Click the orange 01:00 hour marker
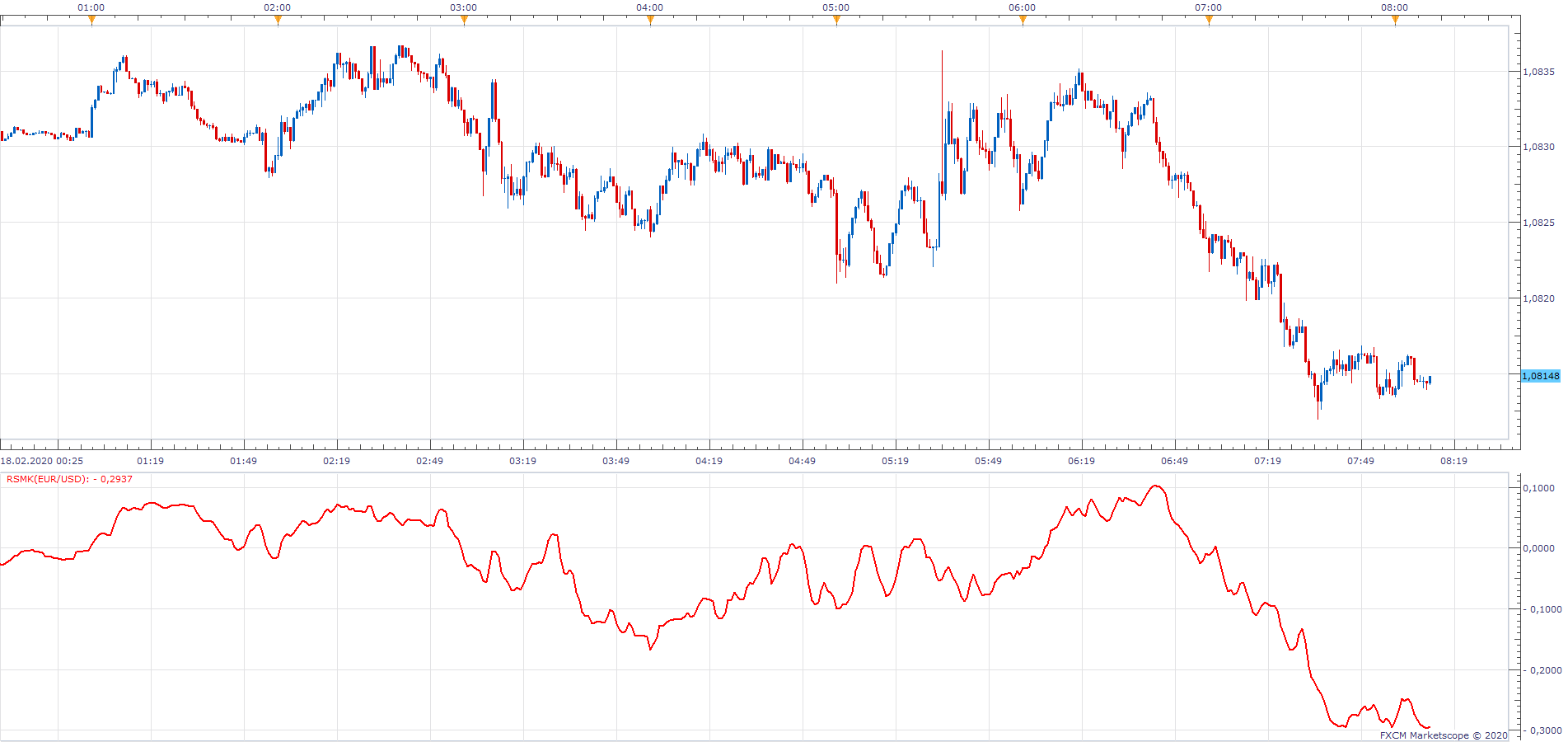 [x=91, y=21]
